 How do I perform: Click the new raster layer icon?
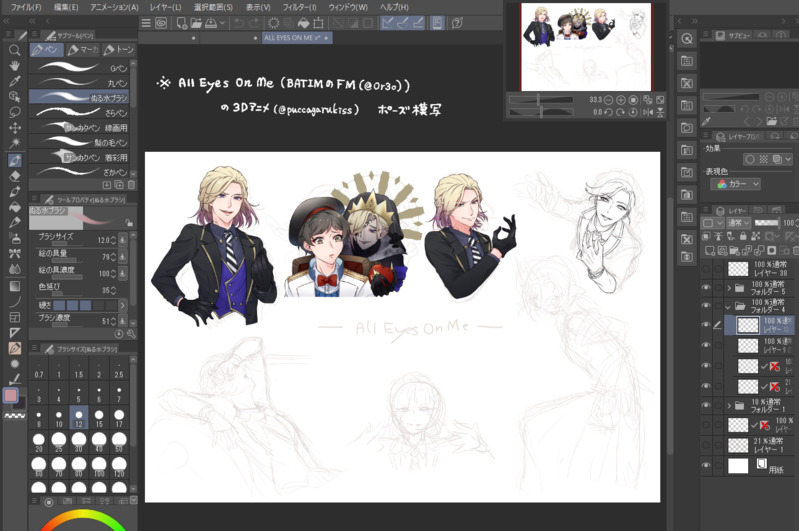pyautogui.click(x=709, y=250)
